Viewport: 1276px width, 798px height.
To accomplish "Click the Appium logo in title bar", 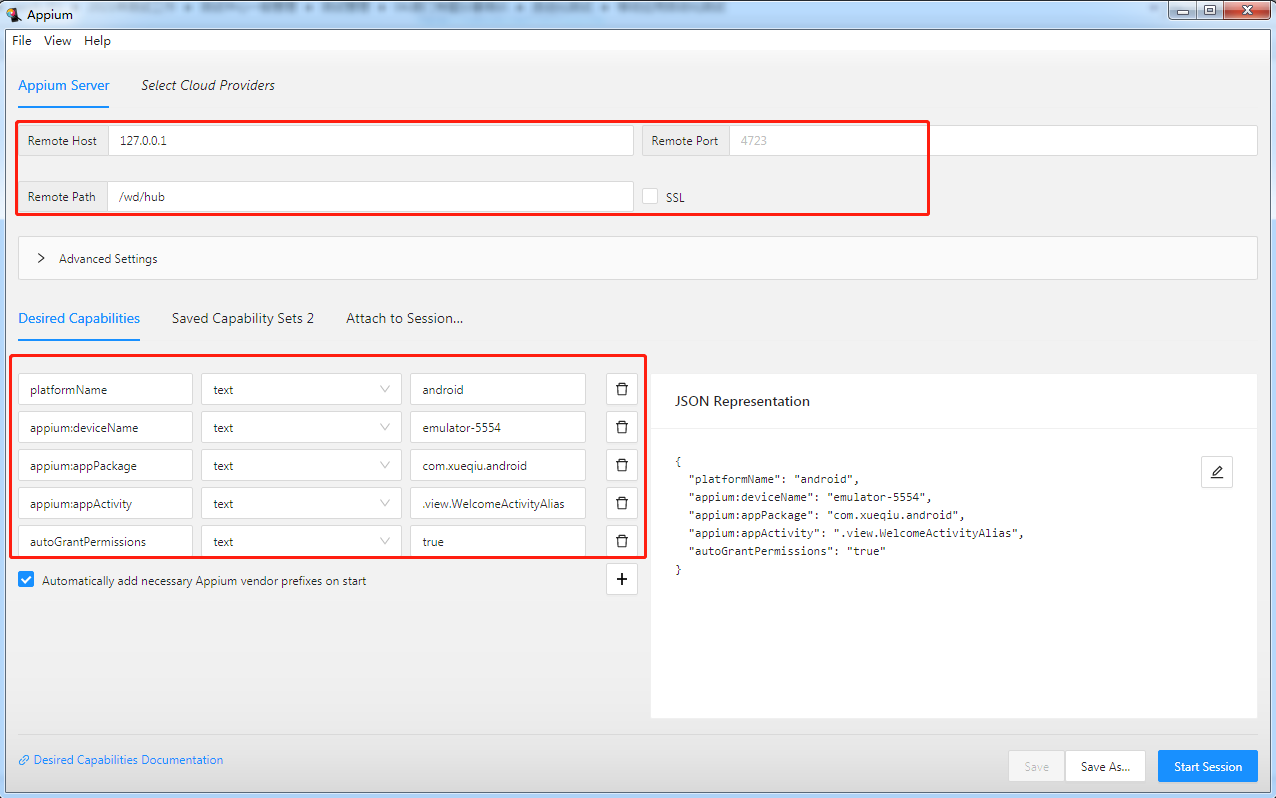I will click(x=14, y=14).
